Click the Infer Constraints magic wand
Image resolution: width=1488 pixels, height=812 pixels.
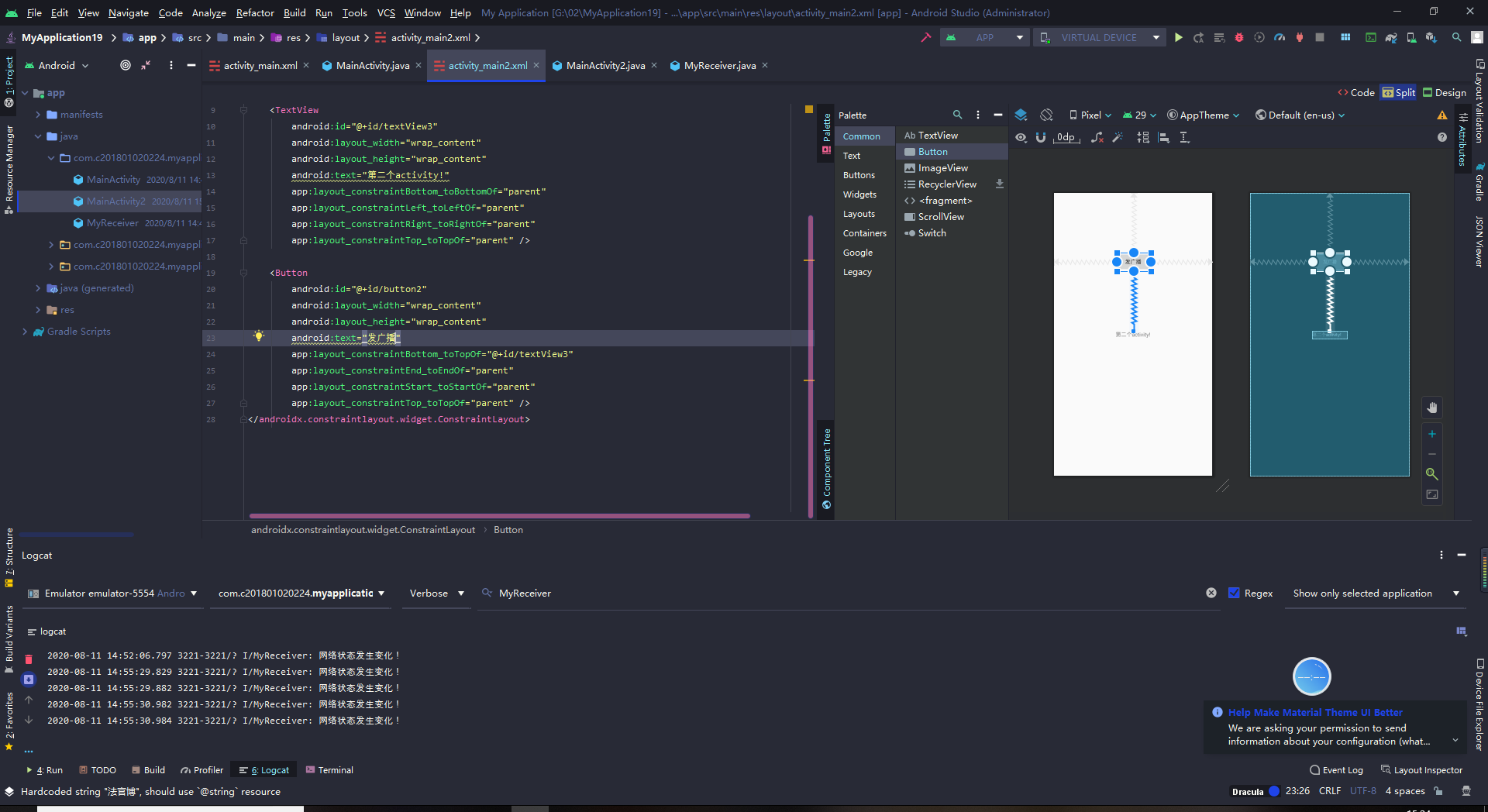click(x=1117, y=137)
